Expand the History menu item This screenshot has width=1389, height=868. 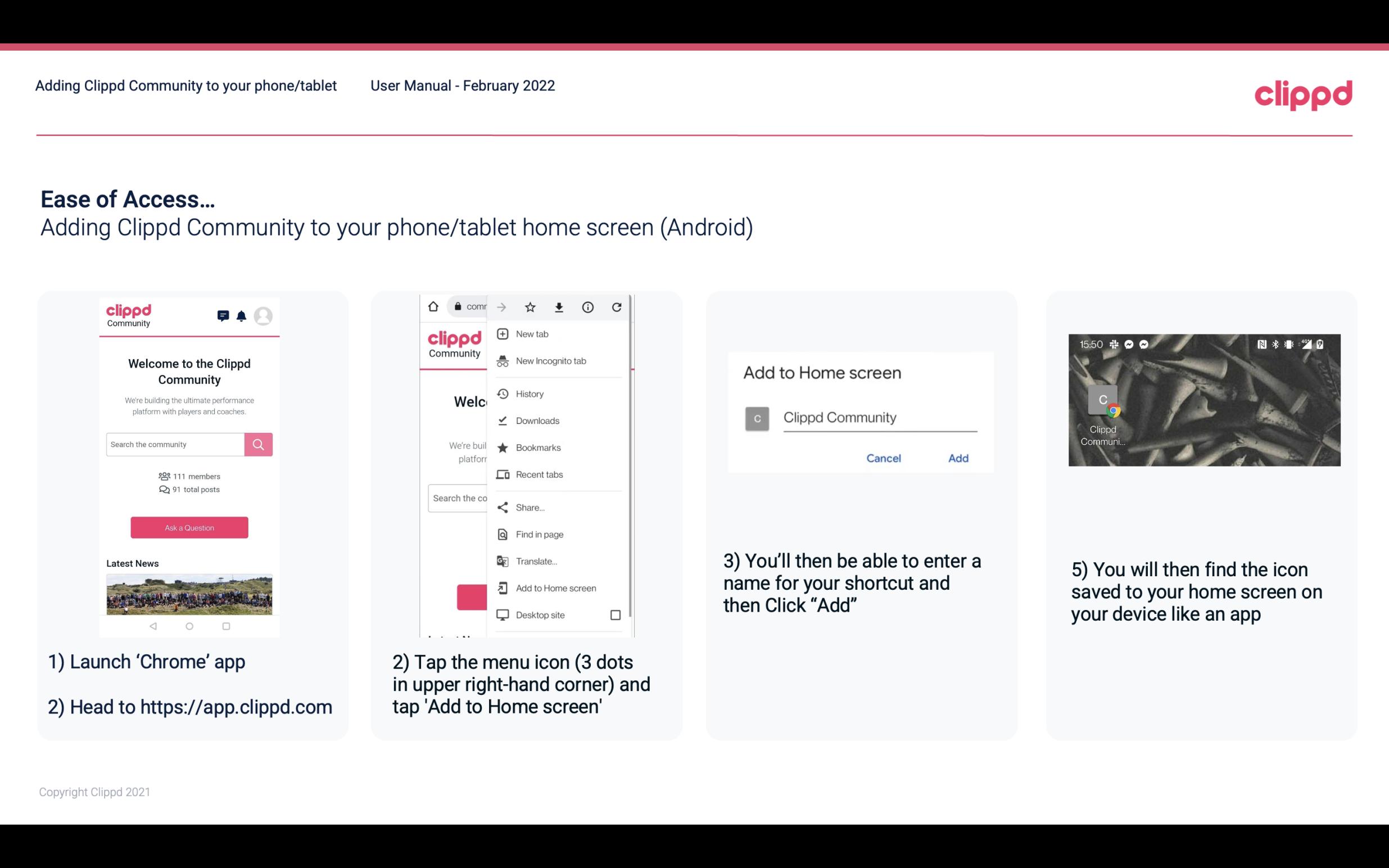(x=530, y=393)
